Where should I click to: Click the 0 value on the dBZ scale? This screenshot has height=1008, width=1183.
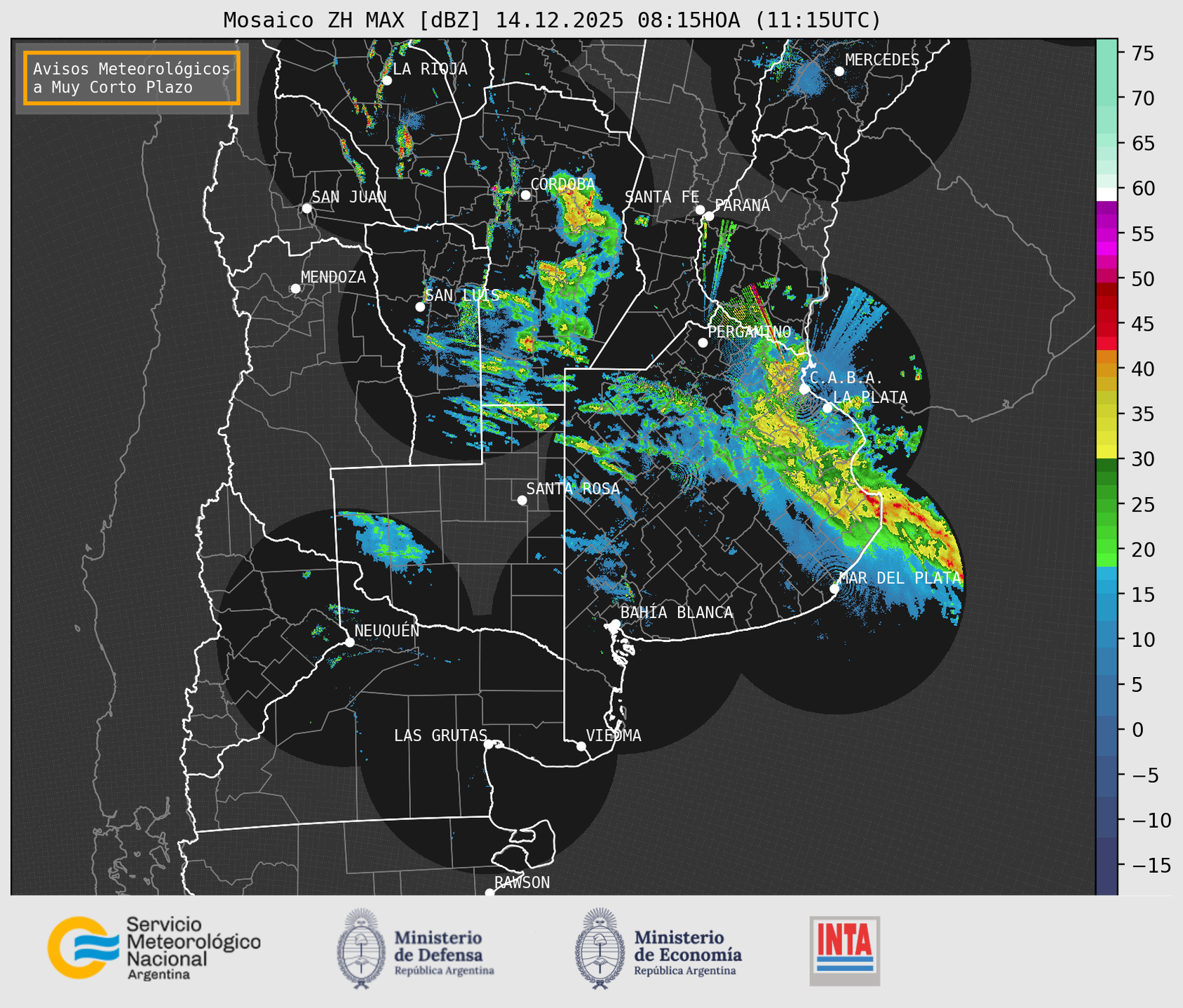point(1137,730)
